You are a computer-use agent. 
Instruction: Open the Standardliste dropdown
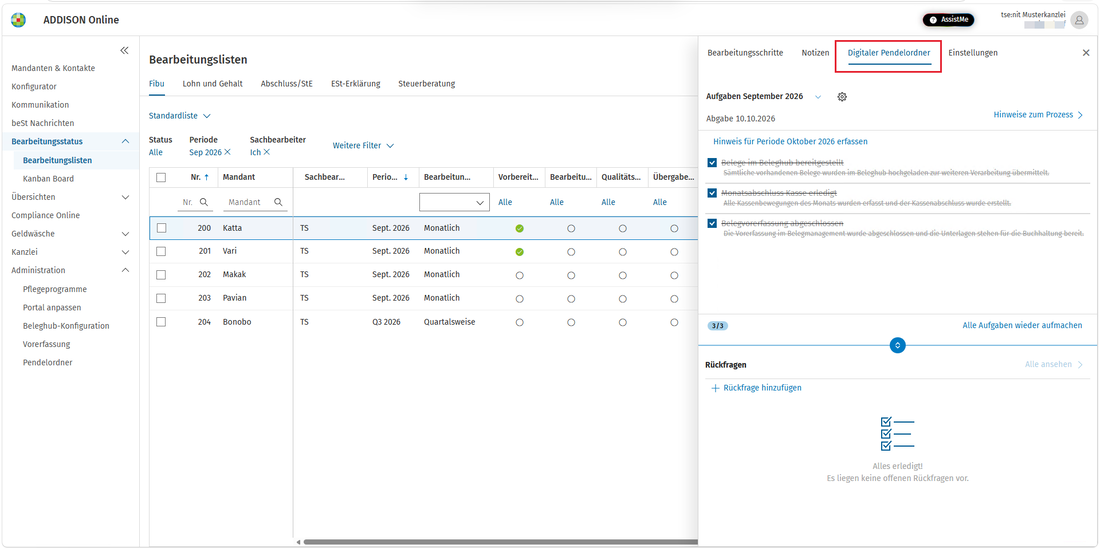pos(180,116)
